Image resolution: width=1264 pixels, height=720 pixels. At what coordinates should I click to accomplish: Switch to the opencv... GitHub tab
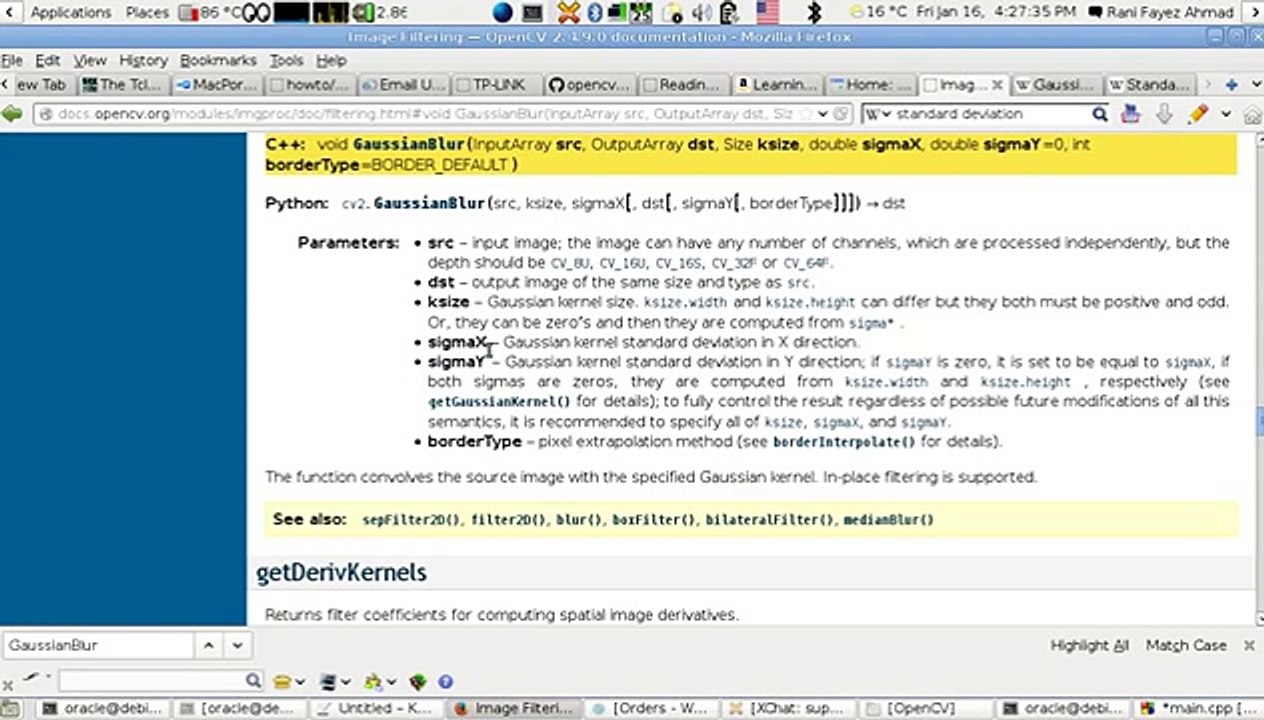pyautogui.click(x=589, y=85)
